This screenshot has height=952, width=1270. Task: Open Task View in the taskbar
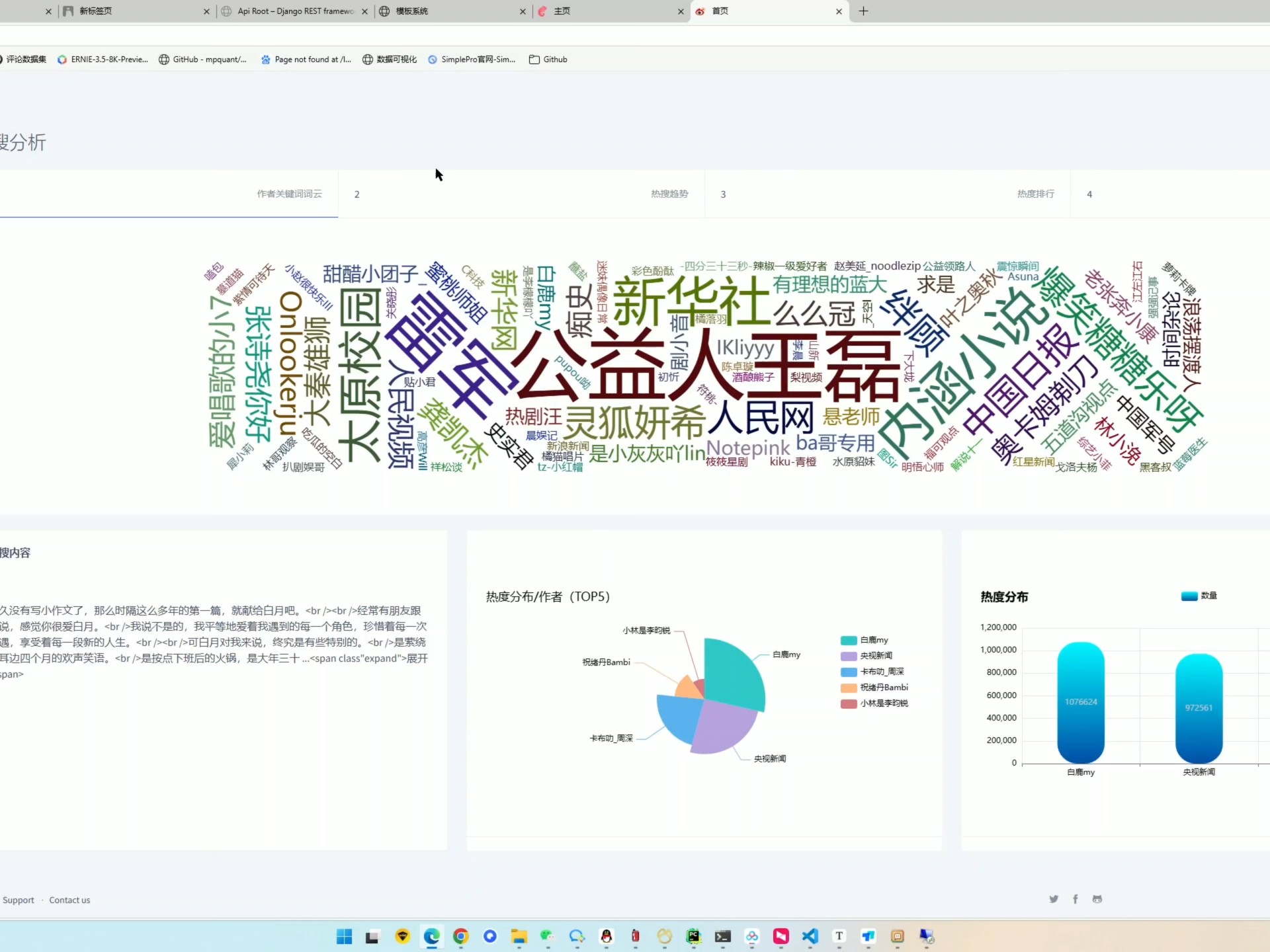tap(372, 936)
